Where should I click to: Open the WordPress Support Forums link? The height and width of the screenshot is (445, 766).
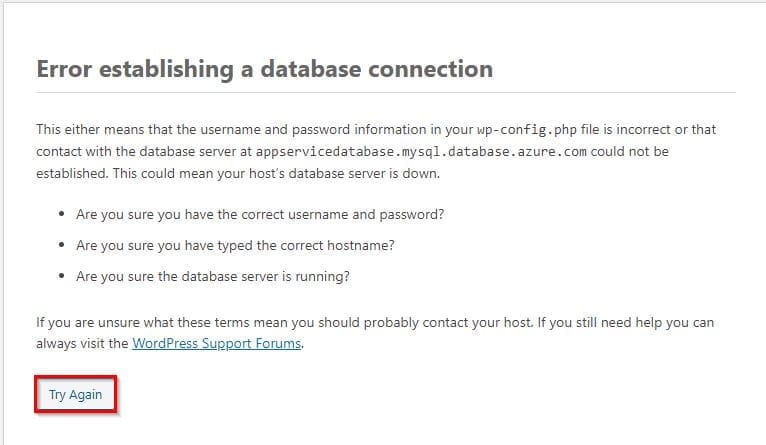pos(215,344)
